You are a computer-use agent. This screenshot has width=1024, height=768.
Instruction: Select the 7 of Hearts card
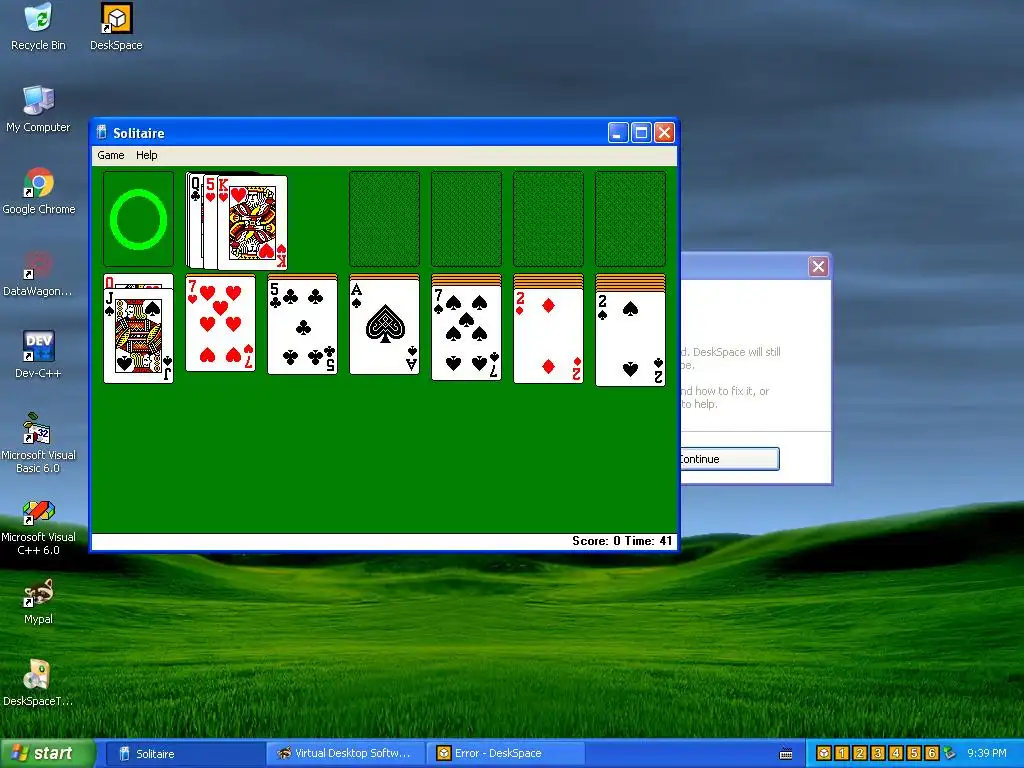click(x=220, y=324)
